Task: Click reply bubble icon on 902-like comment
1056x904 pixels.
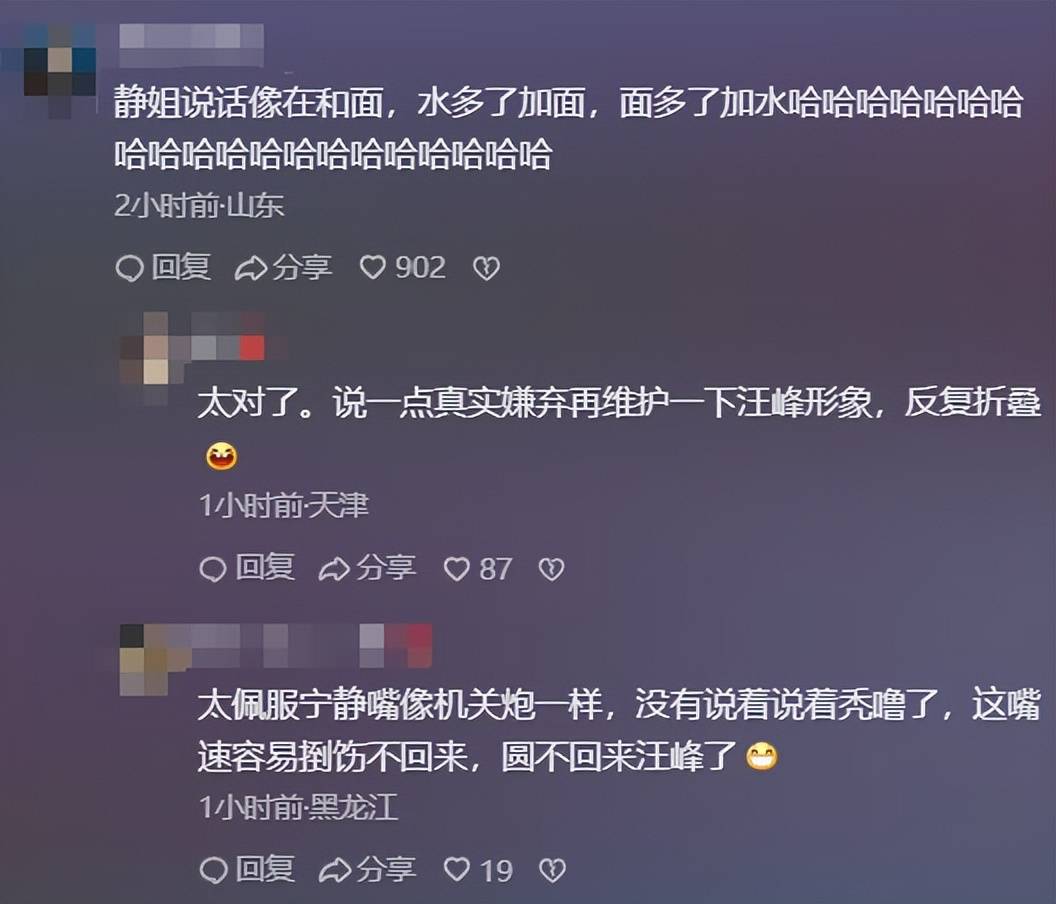Action: (x=129, y=269)
